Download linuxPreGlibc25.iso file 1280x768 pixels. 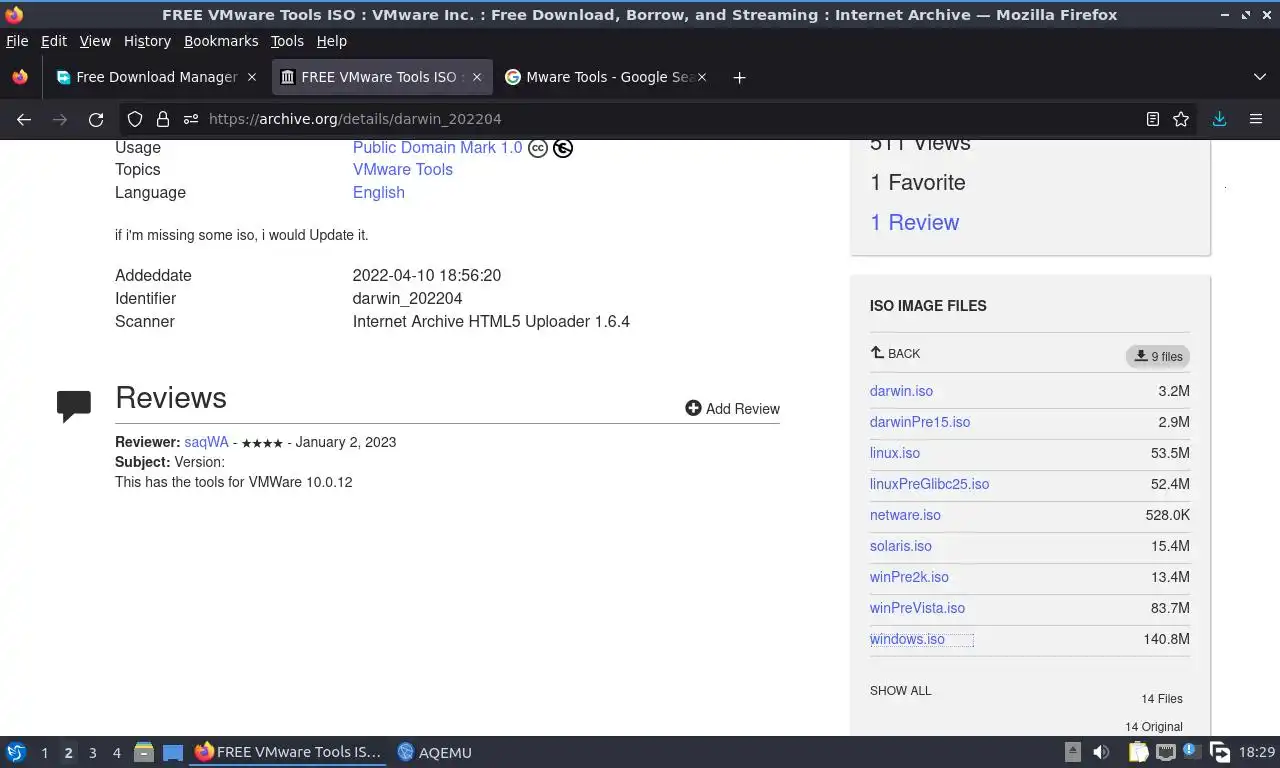point(929,484)
